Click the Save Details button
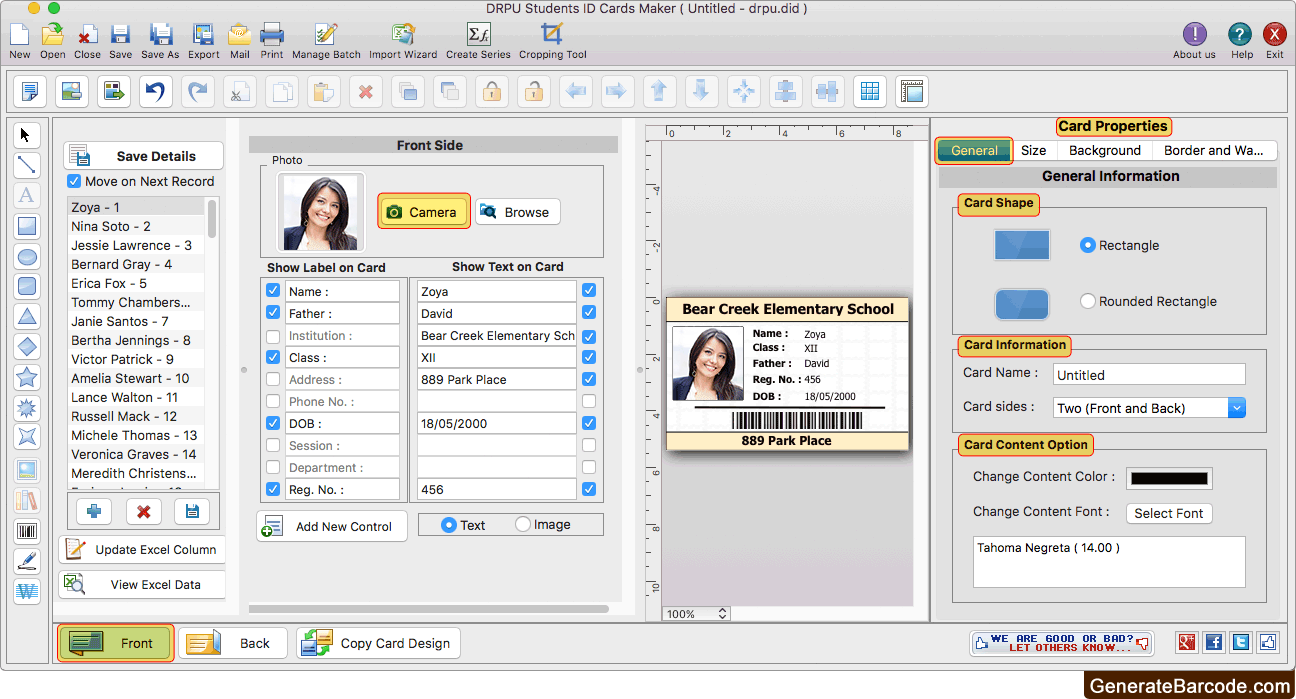This screenshot has height=699, width=1296. 144,156
